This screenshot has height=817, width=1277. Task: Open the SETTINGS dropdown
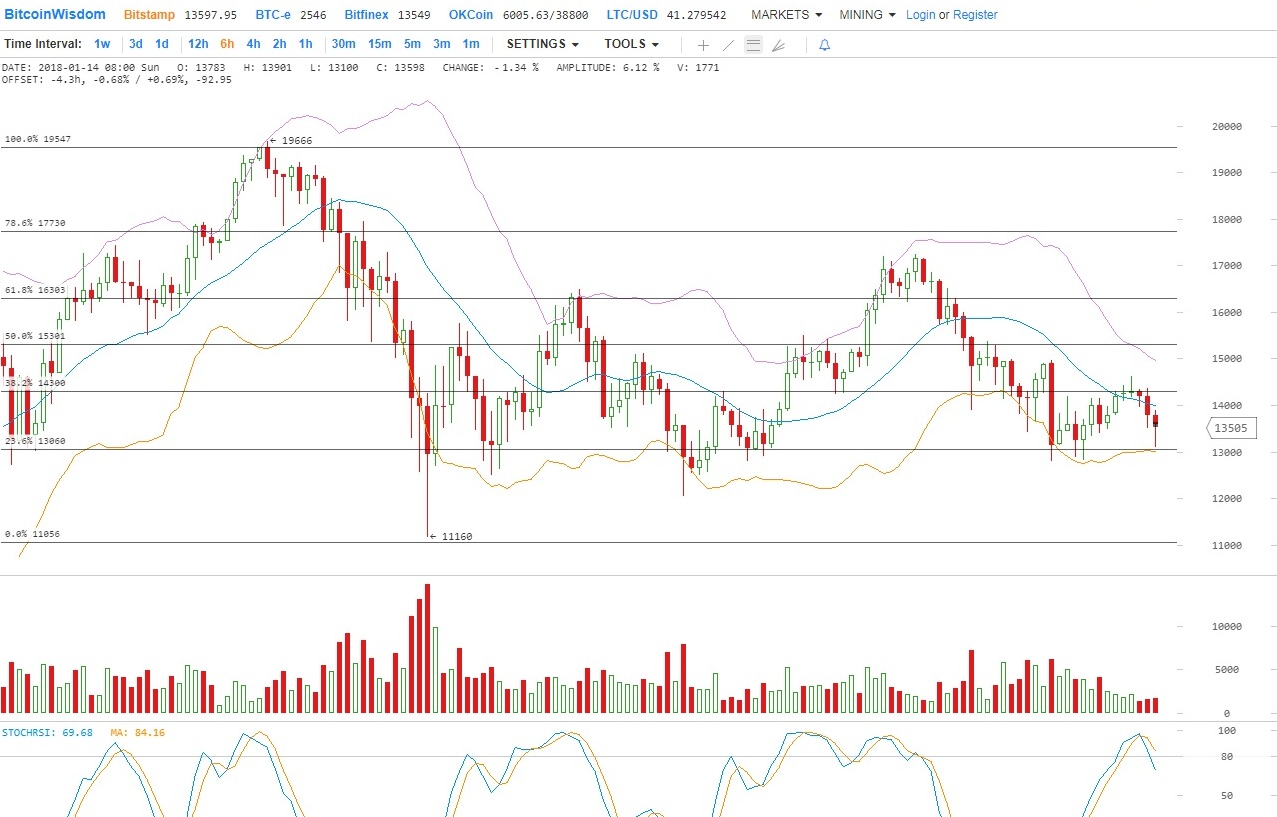[x=542, y=44]
